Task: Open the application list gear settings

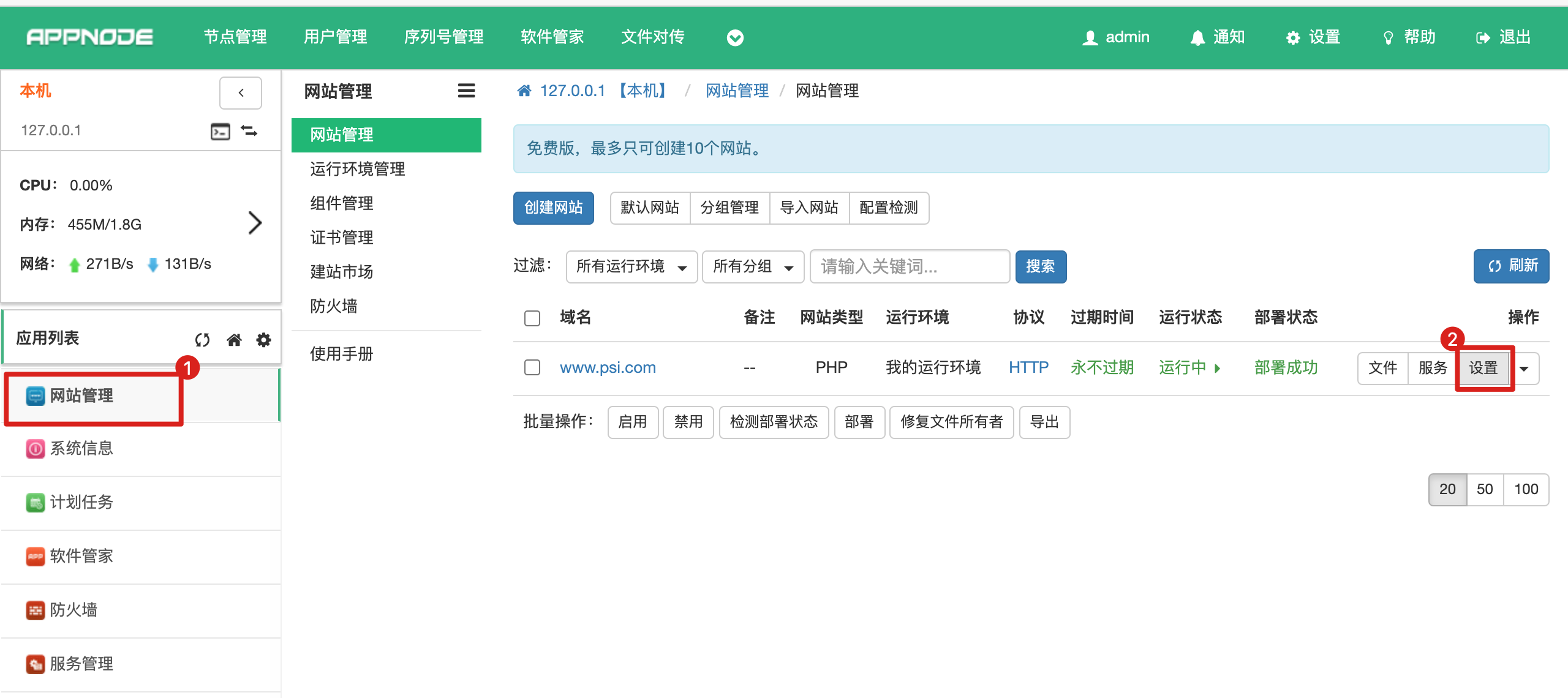Action: point(264,340)
